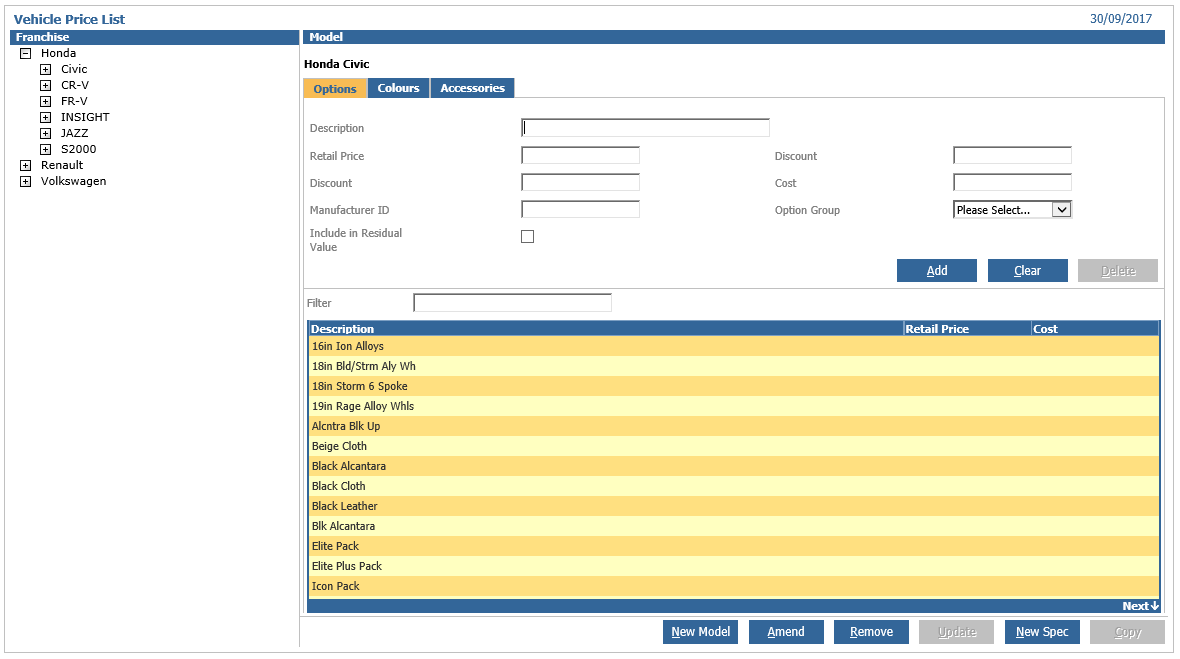The width and height of the screenshot is (1180, 659).
Task: Select the Elite Plus Pack row
Action: click(734, 566)
